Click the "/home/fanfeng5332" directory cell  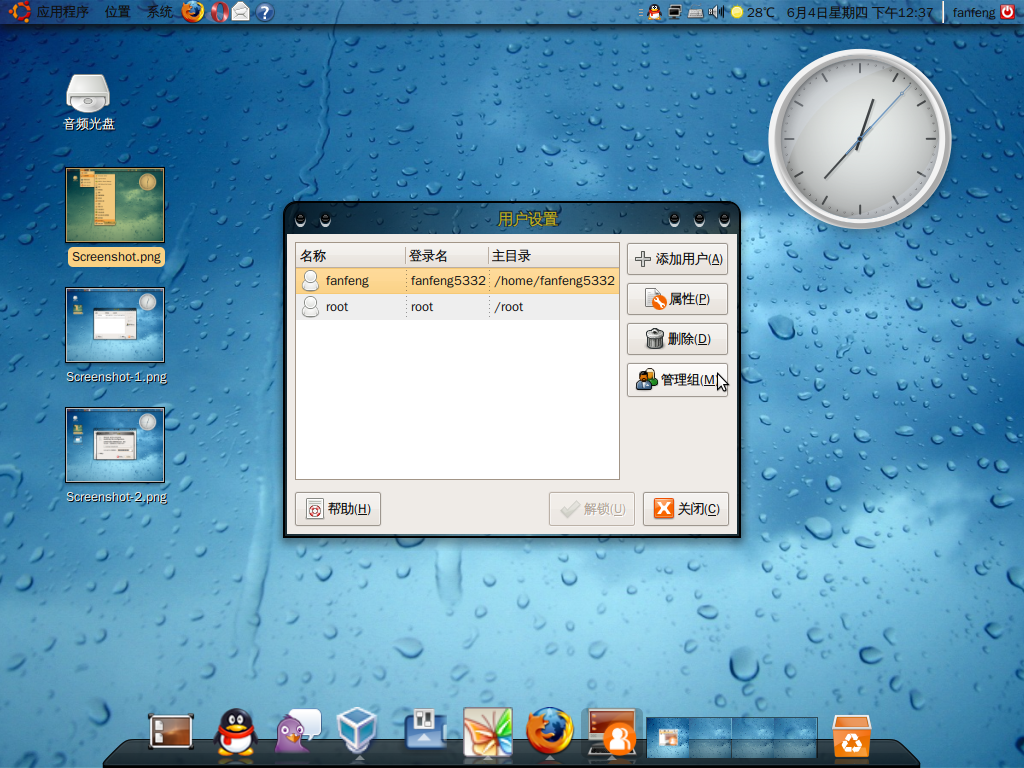pyautogui.click(x=554, y=281)
